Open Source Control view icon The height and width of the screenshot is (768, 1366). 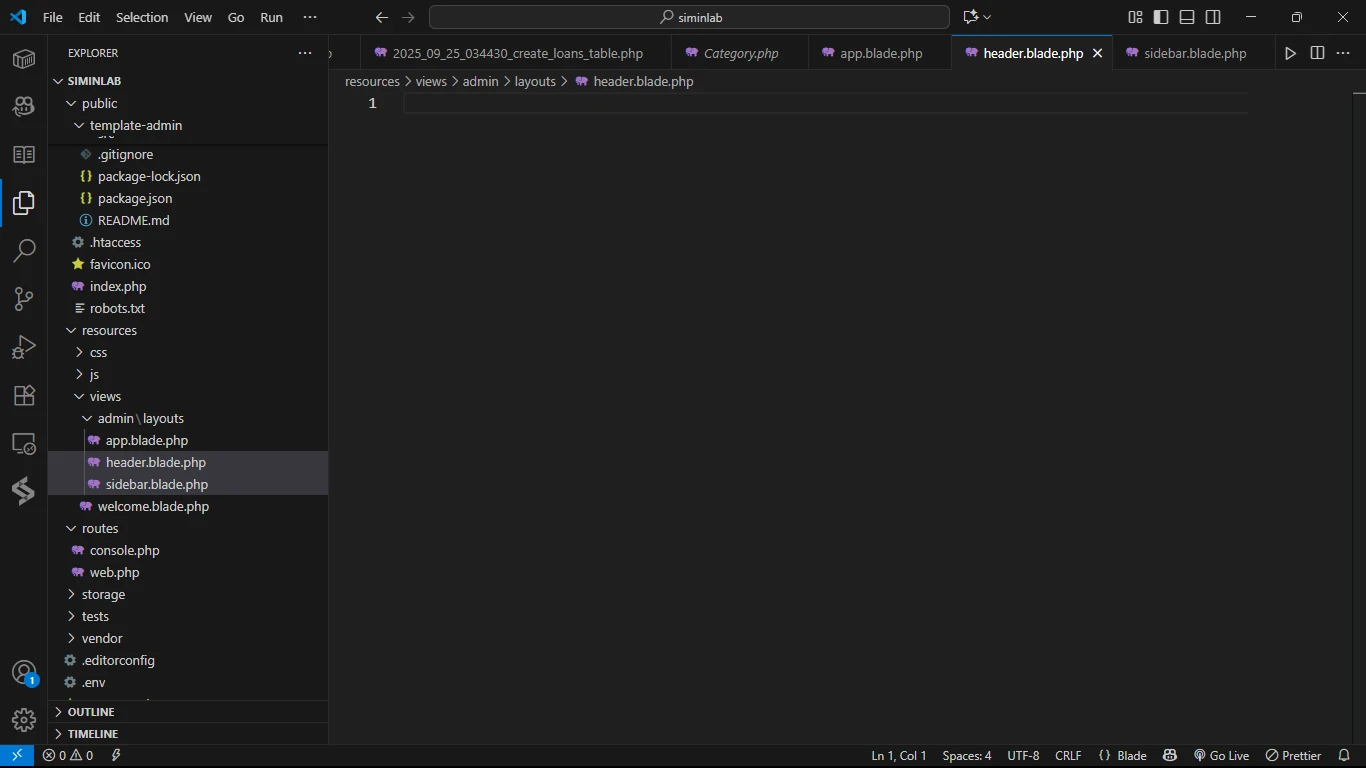[24, 299]
